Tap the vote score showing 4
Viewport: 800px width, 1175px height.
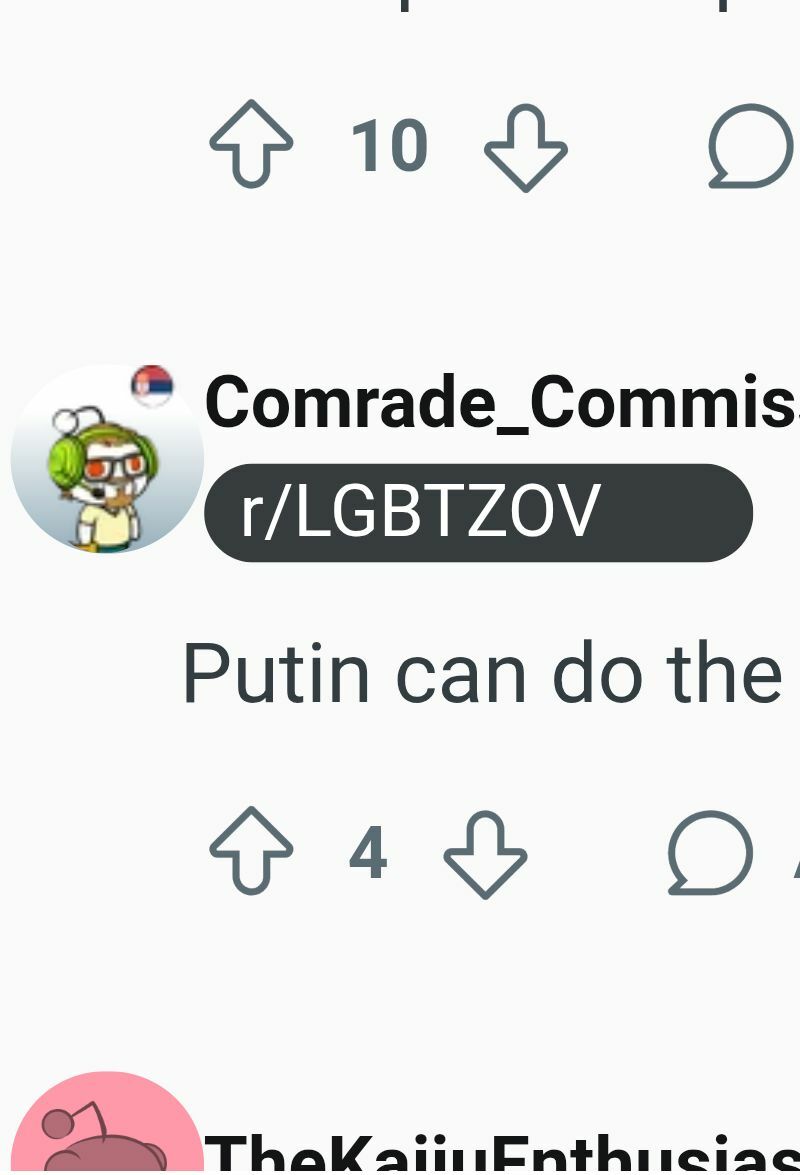coord(369,852)
